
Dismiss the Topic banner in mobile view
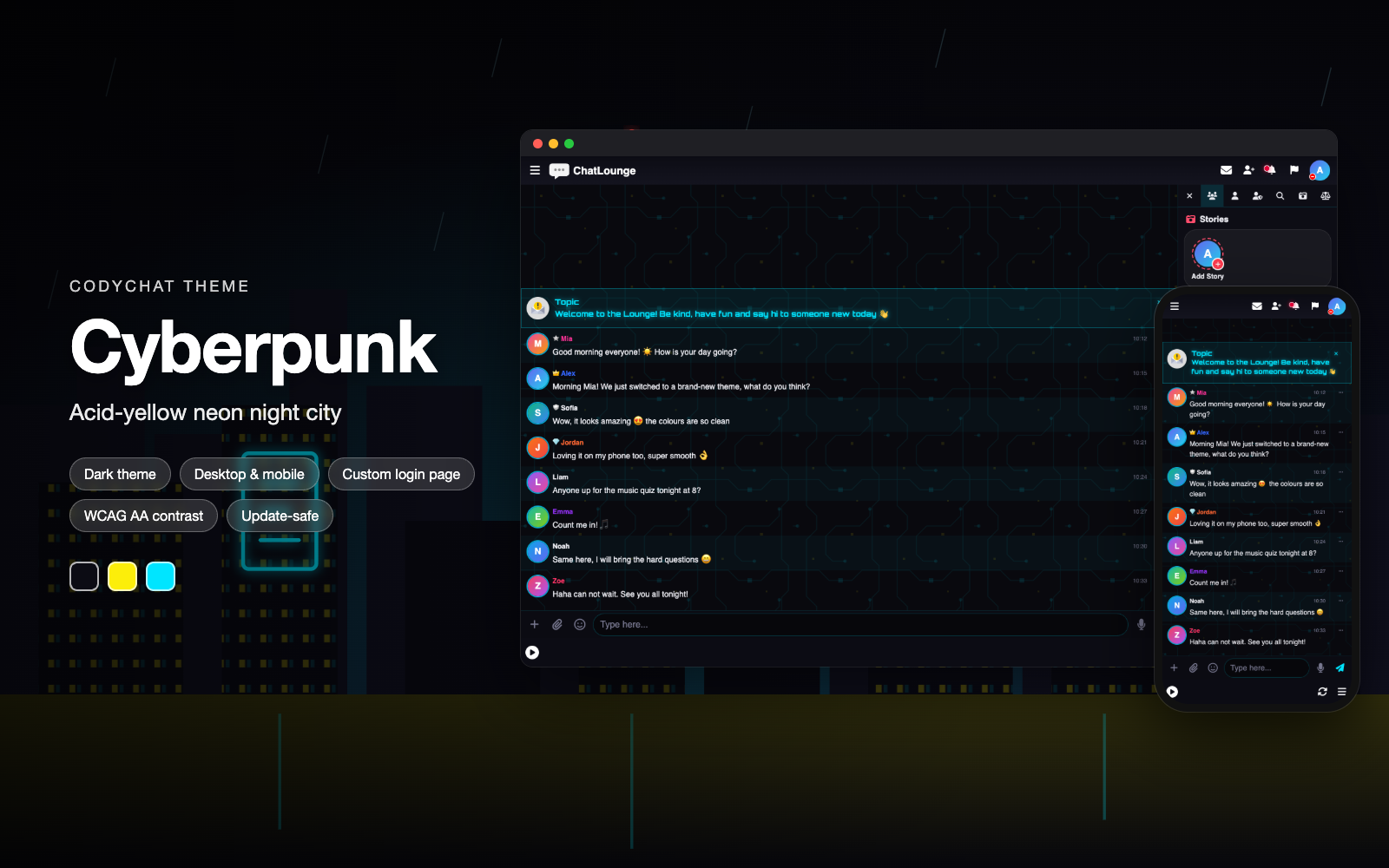1337,353
